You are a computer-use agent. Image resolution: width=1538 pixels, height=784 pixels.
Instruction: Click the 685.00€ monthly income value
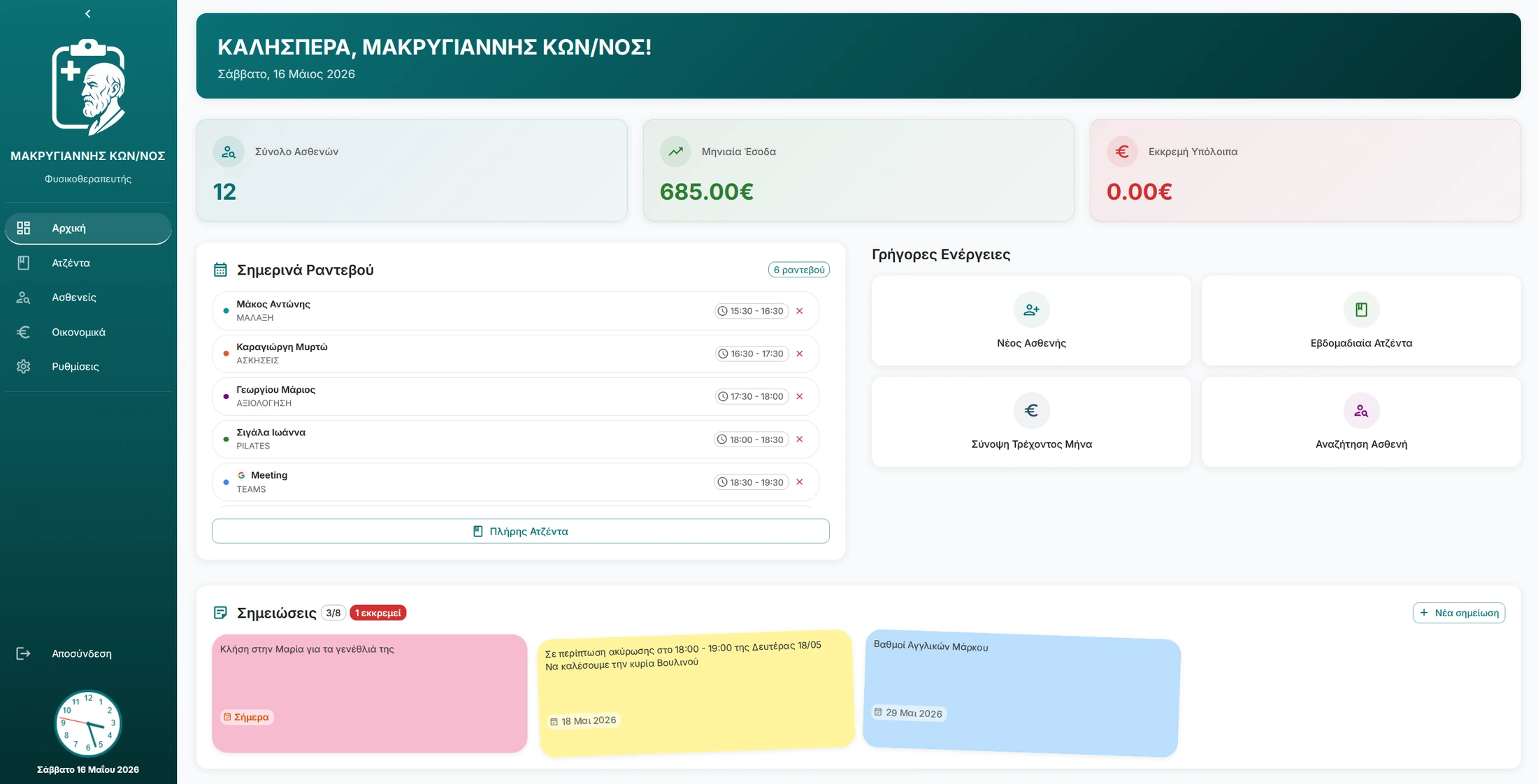point(706,191)
